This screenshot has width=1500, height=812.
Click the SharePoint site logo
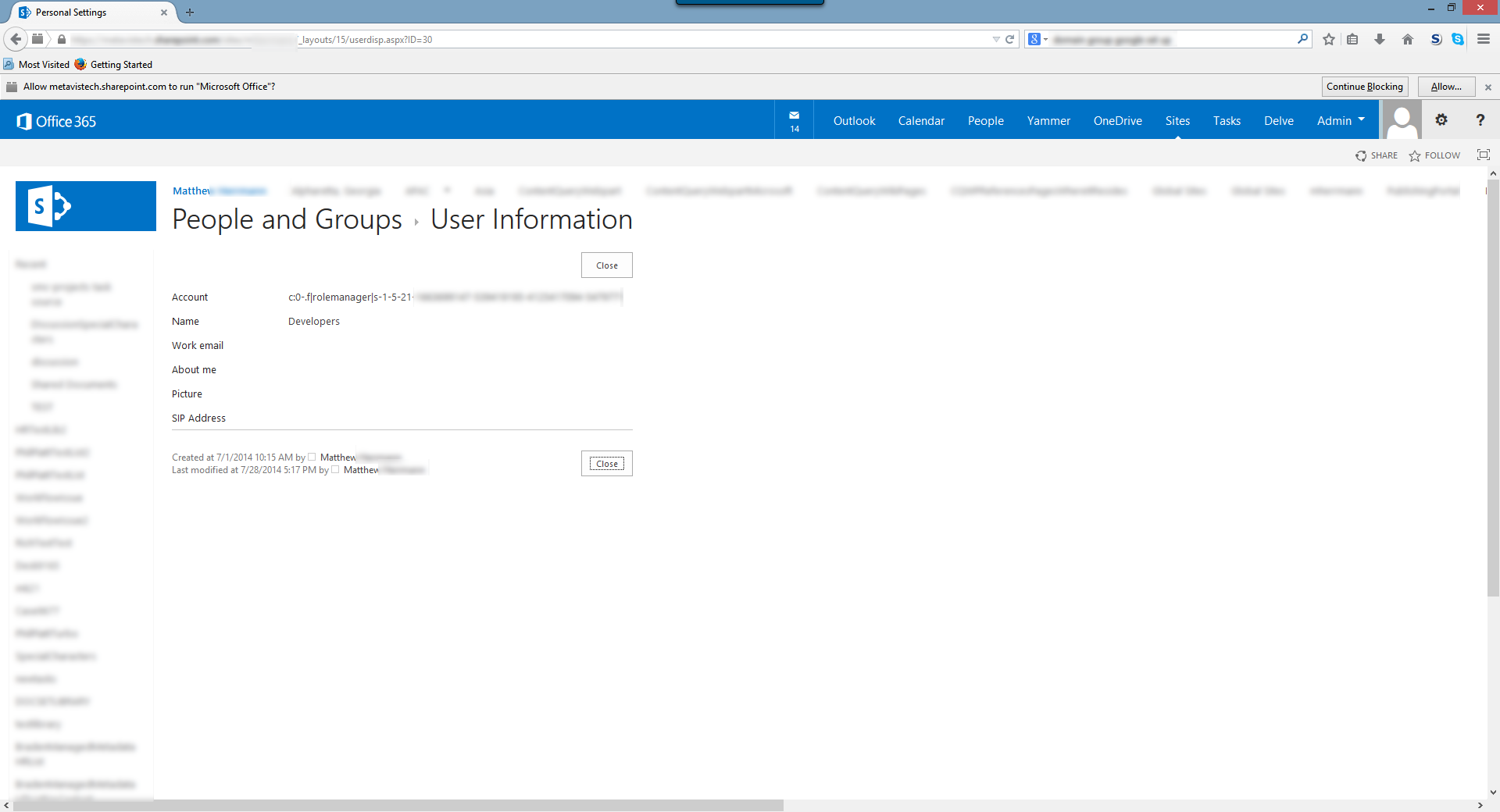coord(86,206)
